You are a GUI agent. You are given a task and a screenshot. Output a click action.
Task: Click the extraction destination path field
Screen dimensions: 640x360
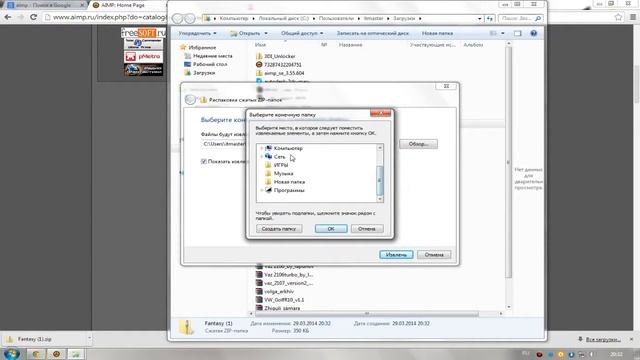point(224,144)
